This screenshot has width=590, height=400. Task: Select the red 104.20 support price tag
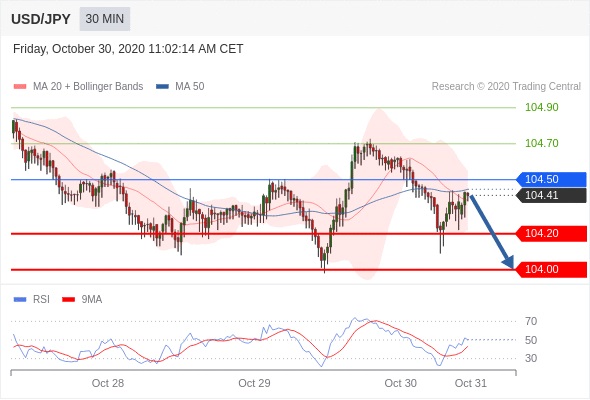click(x=551, y=234)
